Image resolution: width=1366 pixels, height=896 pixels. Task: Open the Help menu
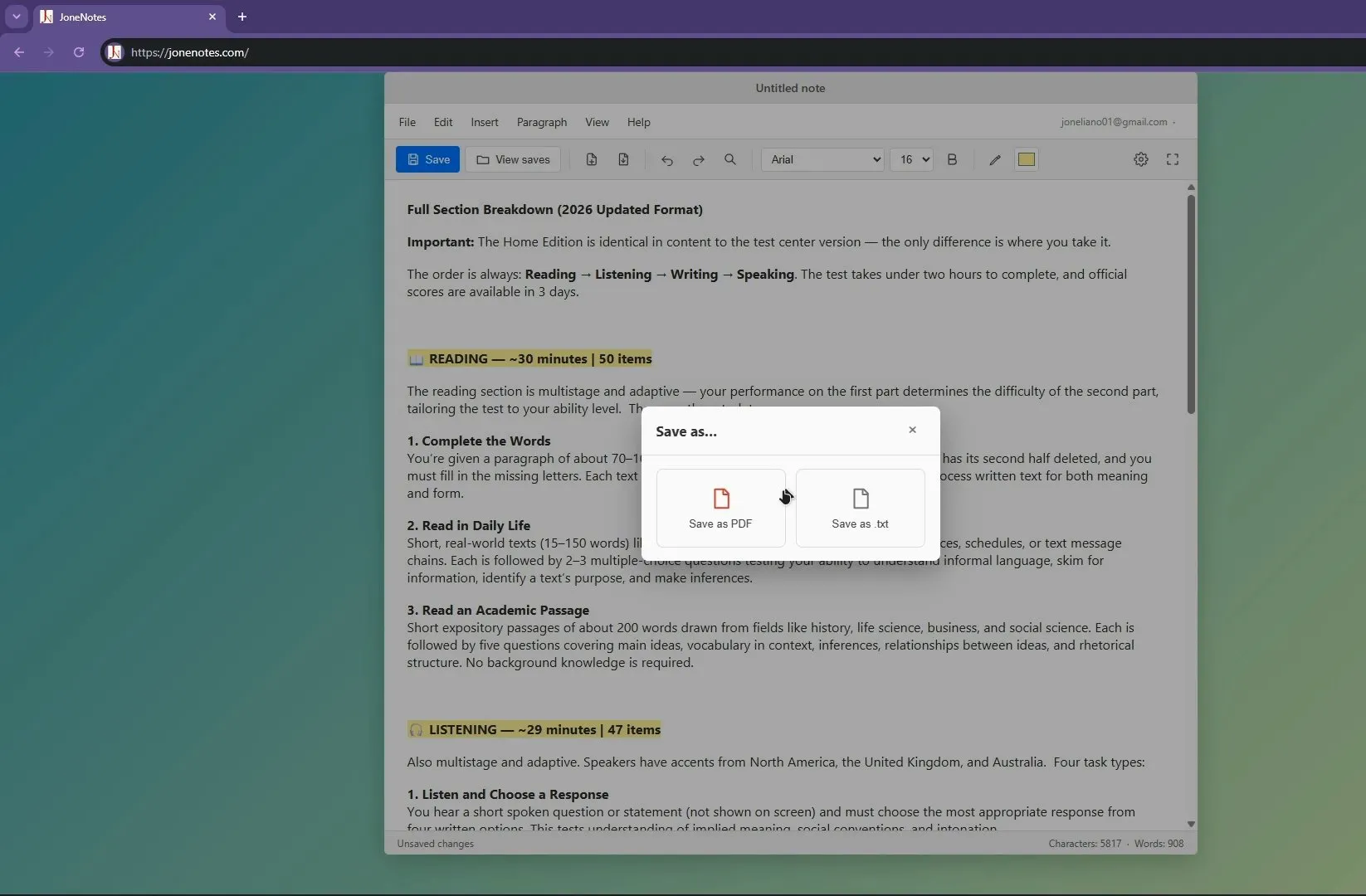coord(638,122)
